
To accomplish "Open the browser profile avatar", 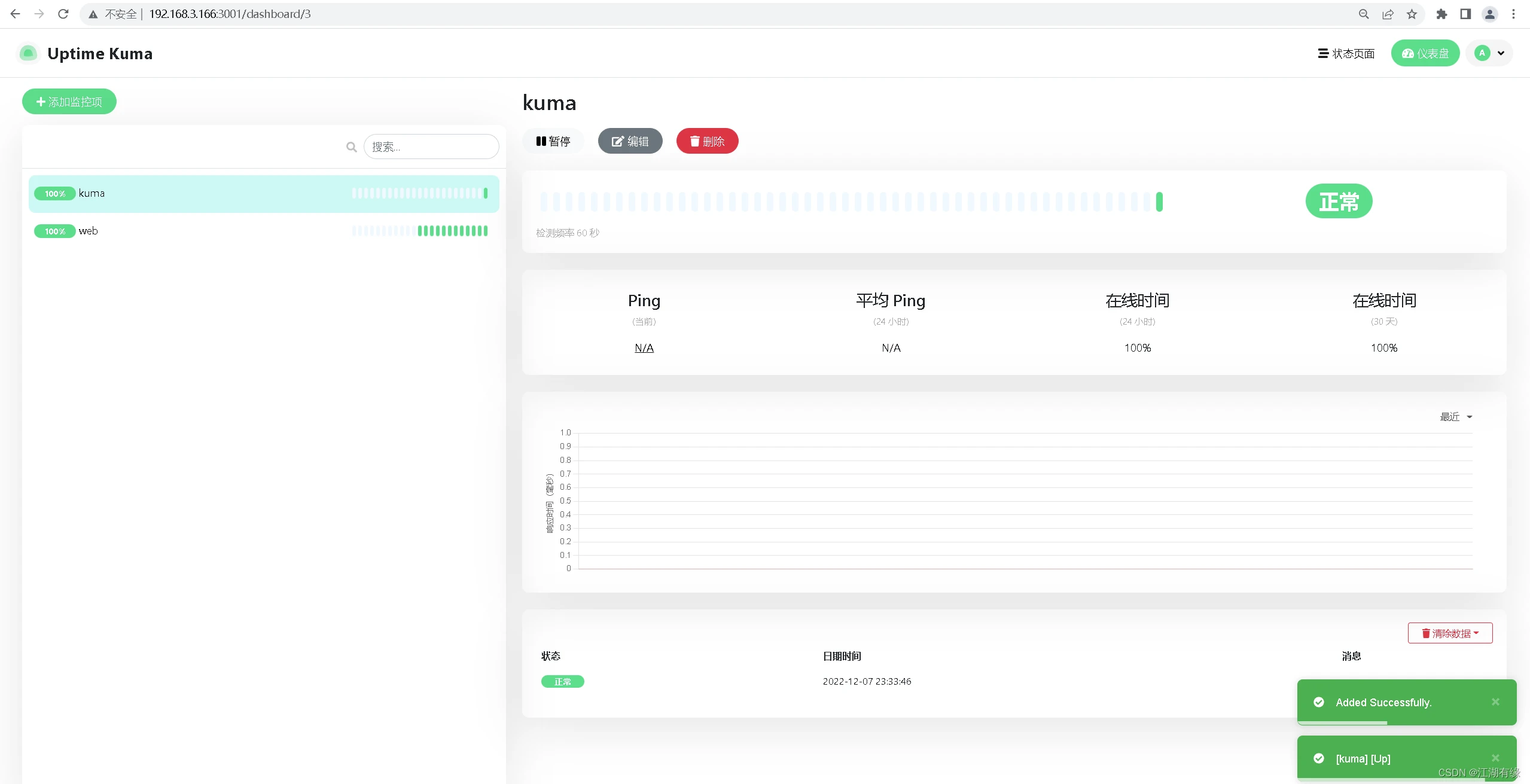I will (x=1490, y=14).
